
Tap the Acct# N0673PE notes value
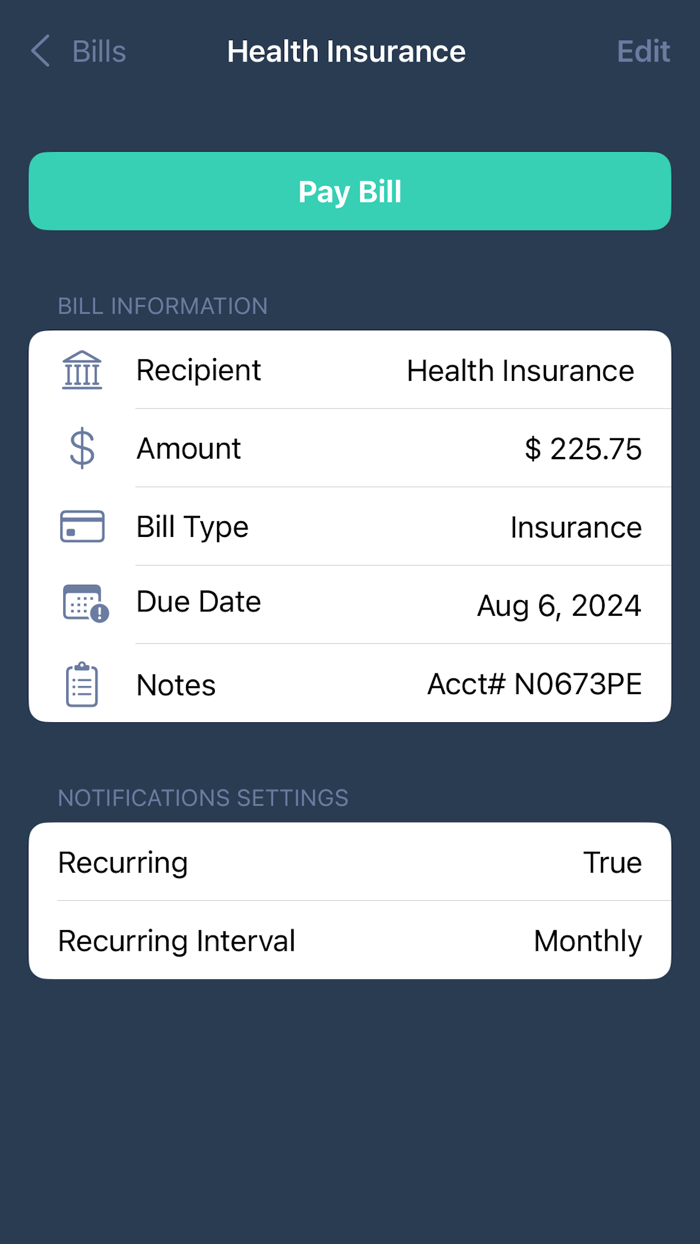pyautogui.click(x=534, y=684)
